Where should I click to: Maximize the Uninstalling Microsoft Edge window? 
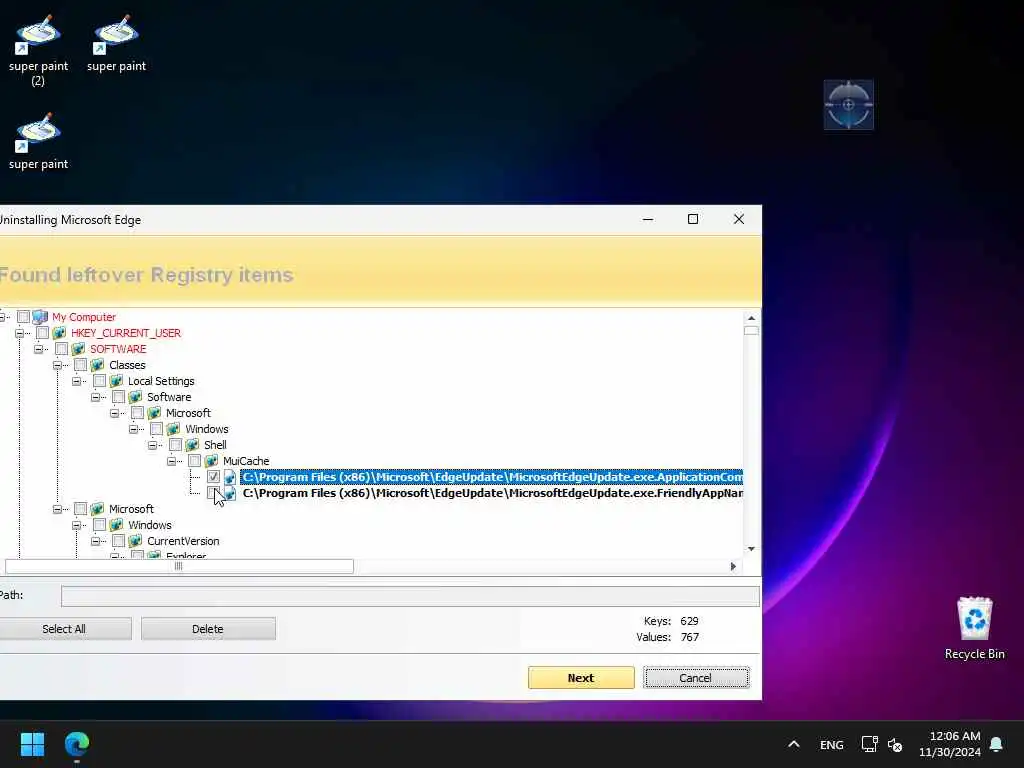693,219
